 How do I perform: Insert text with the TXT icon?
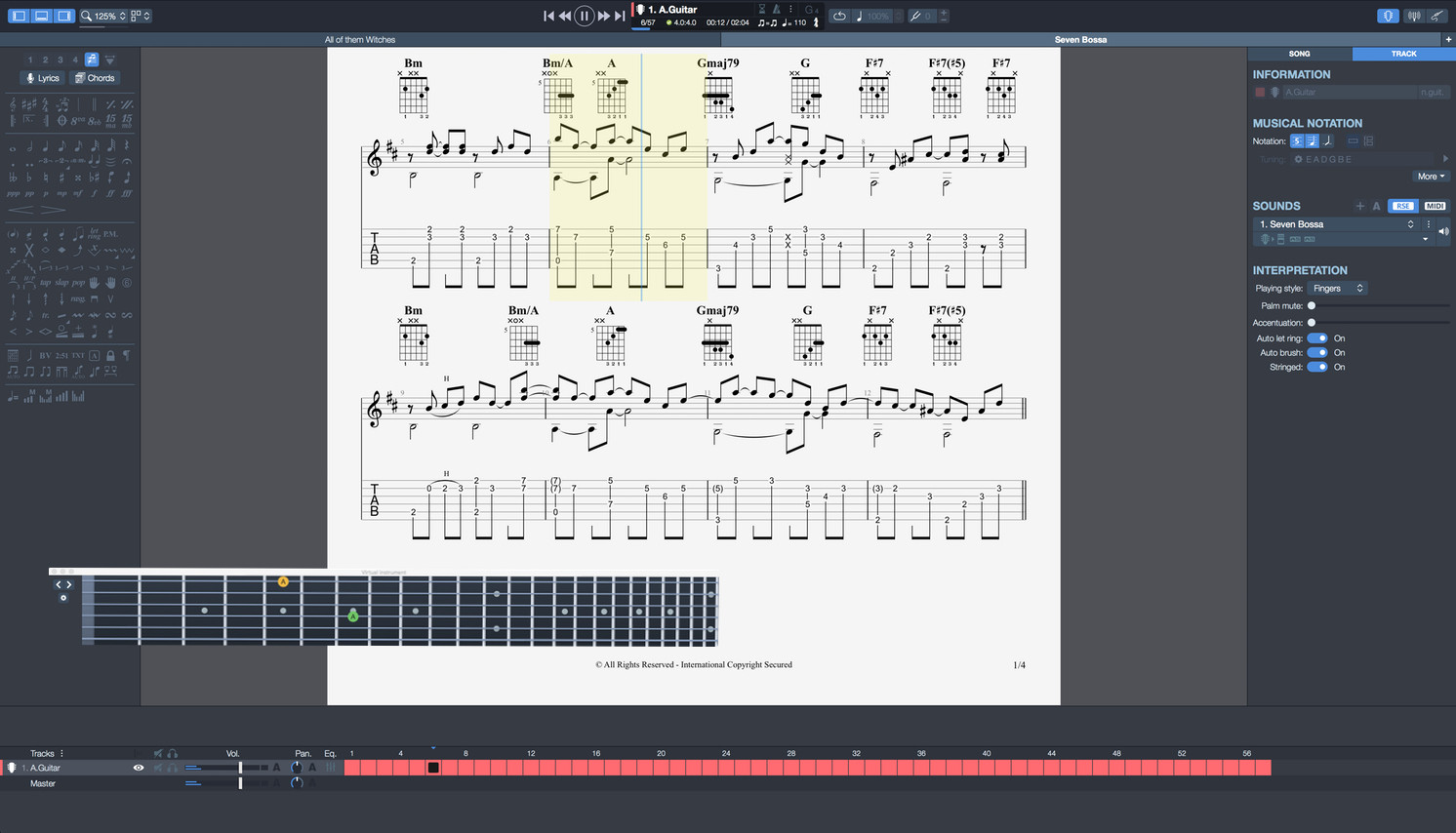[77, 354]
